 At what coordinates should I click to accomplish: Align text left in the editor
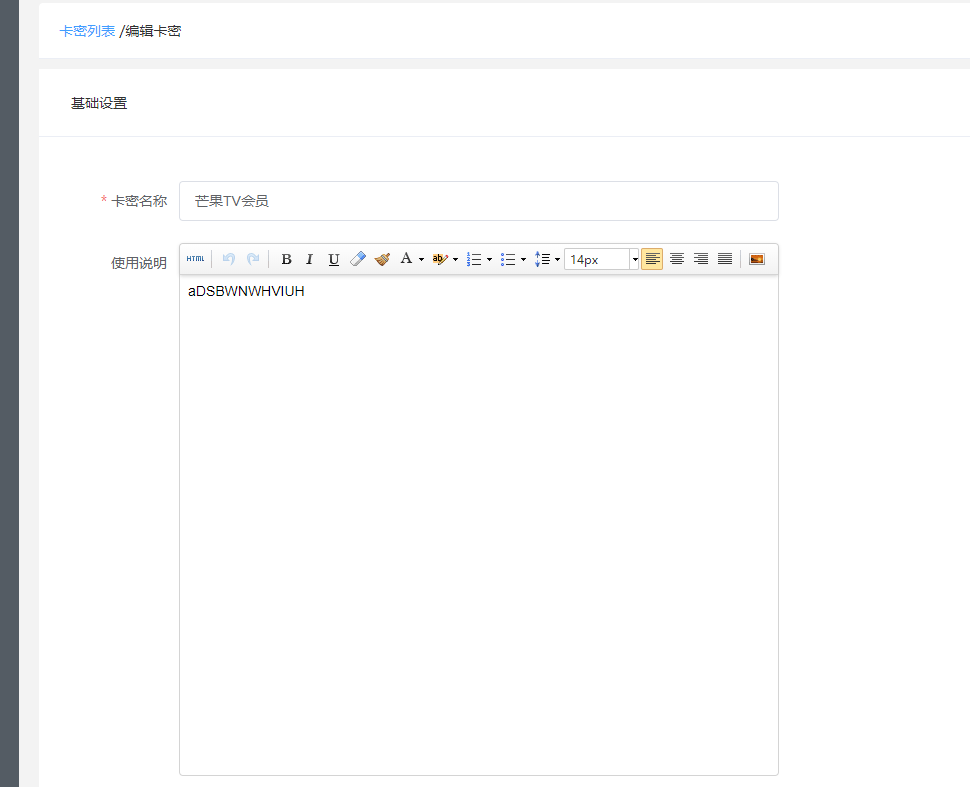652,259
